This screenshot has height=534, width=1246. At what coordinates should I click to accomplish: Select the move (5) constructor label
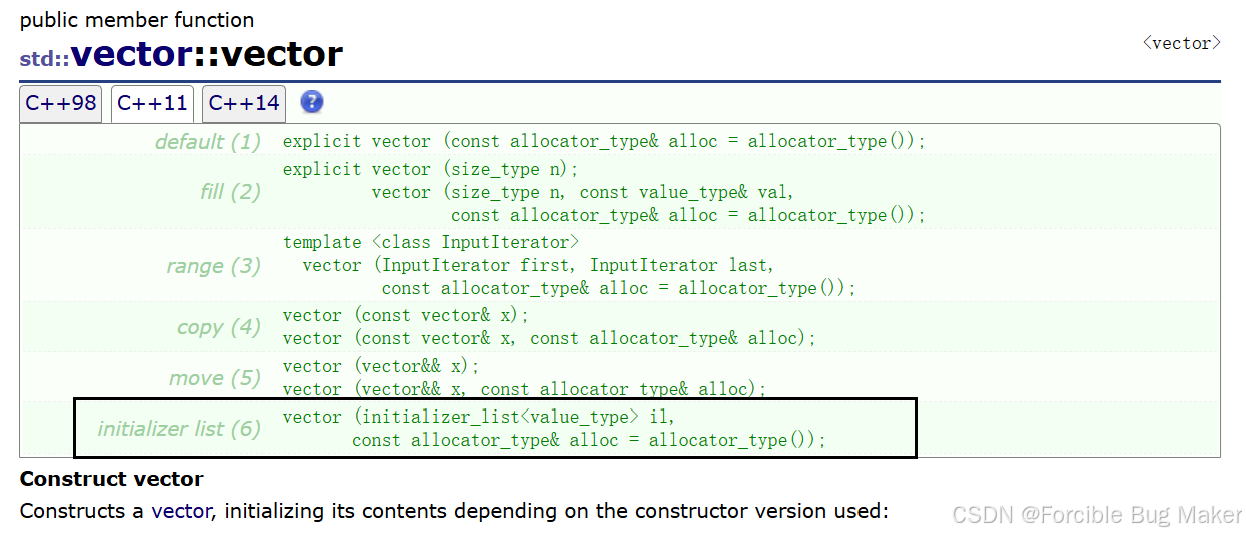coord(215,378)
